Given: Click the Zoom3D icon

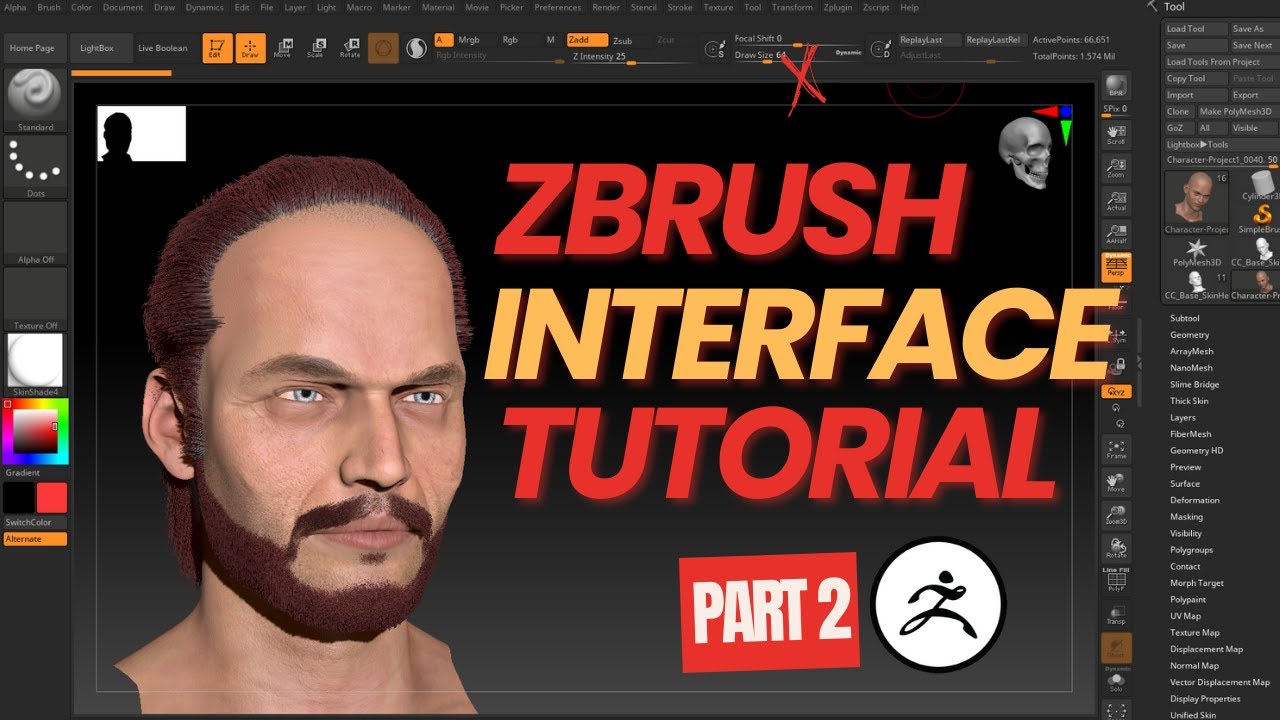Looking at the screenshot, I should [x=1116, y=515].
